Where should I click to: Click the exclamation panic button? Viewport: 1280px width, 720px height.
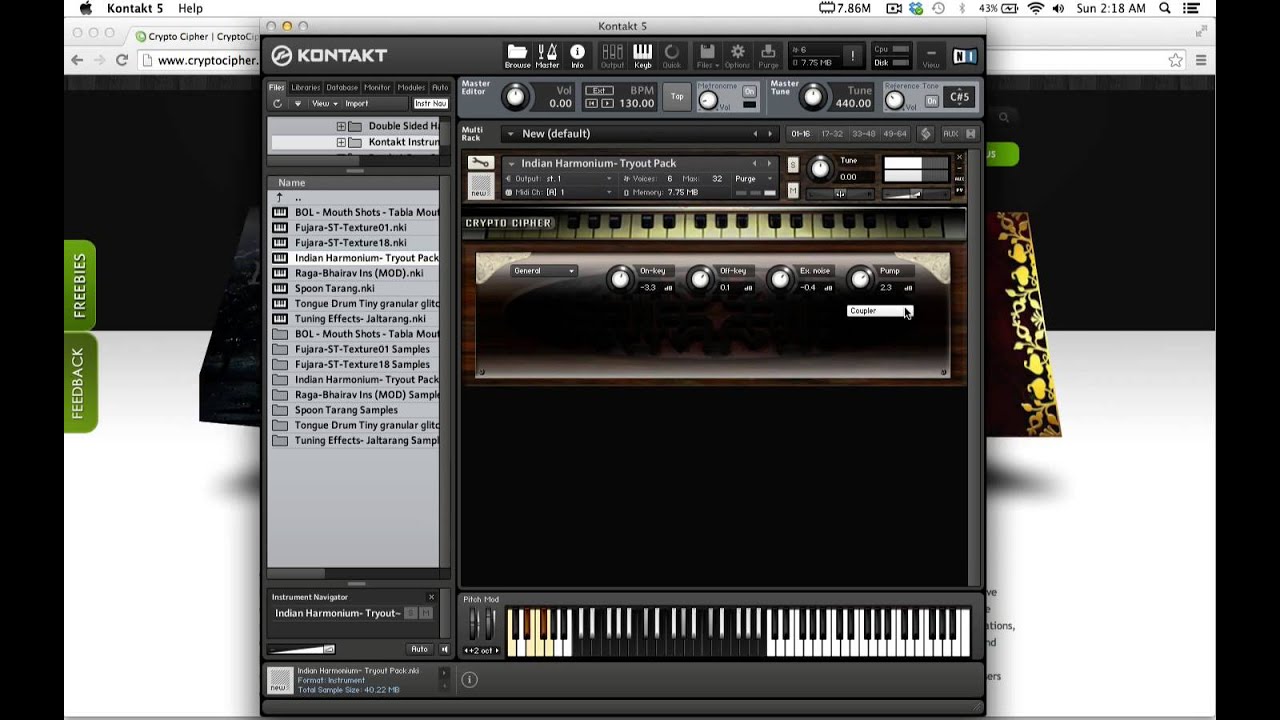click(852, 56)
